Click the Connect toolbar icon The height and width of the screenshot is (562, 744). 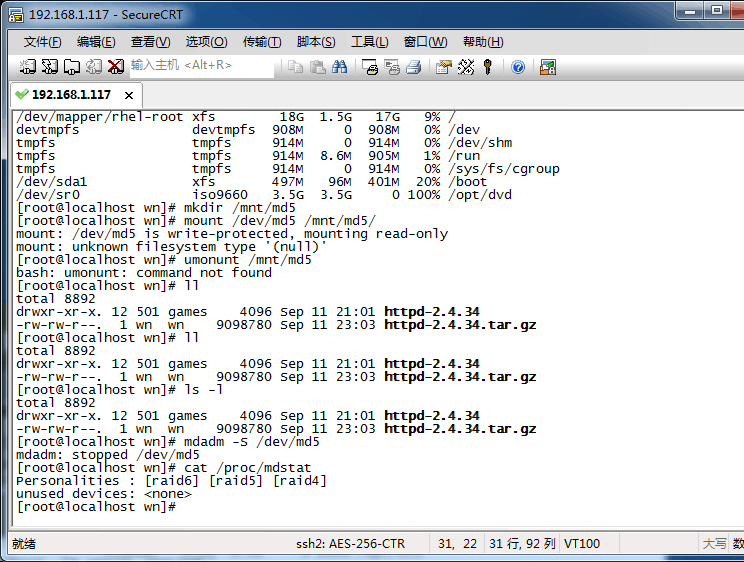click(28, 67)
